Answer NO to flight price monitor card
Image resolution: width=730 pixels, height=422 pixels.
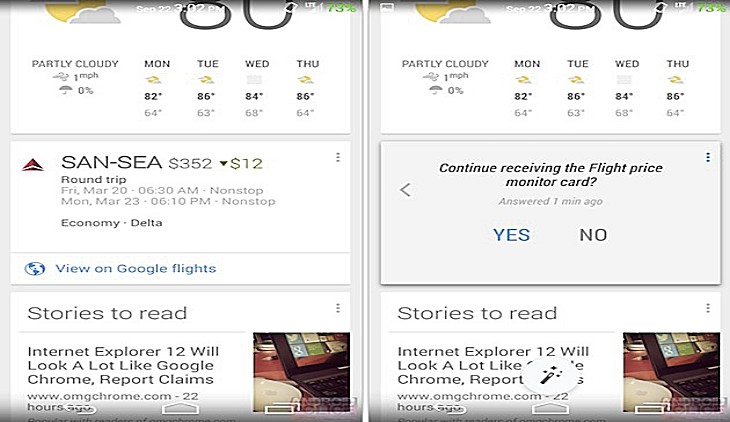click(x=593, y=235)
